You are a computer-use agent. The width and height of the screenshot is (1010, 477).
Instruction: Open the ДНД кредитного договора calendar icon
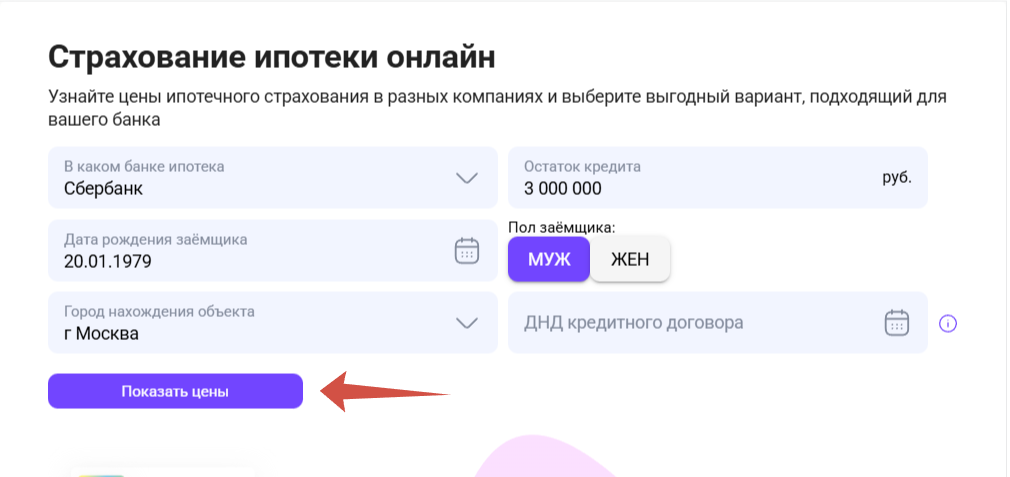pyautogui.click(x=896, y=323)
